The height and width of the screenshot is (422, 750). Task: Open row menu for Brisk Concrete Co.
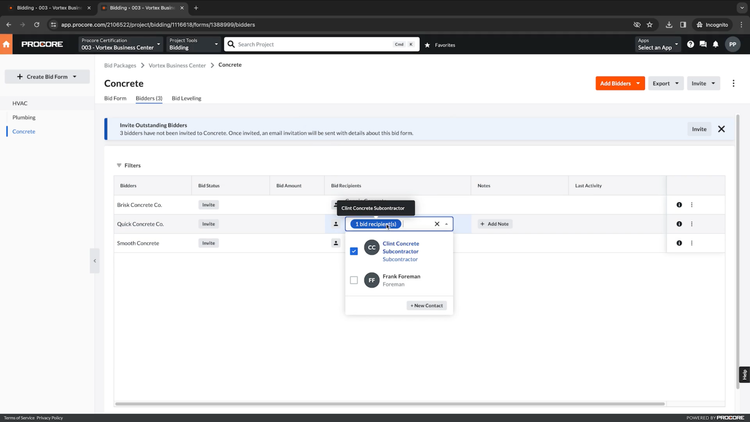[x=692, y=205]
